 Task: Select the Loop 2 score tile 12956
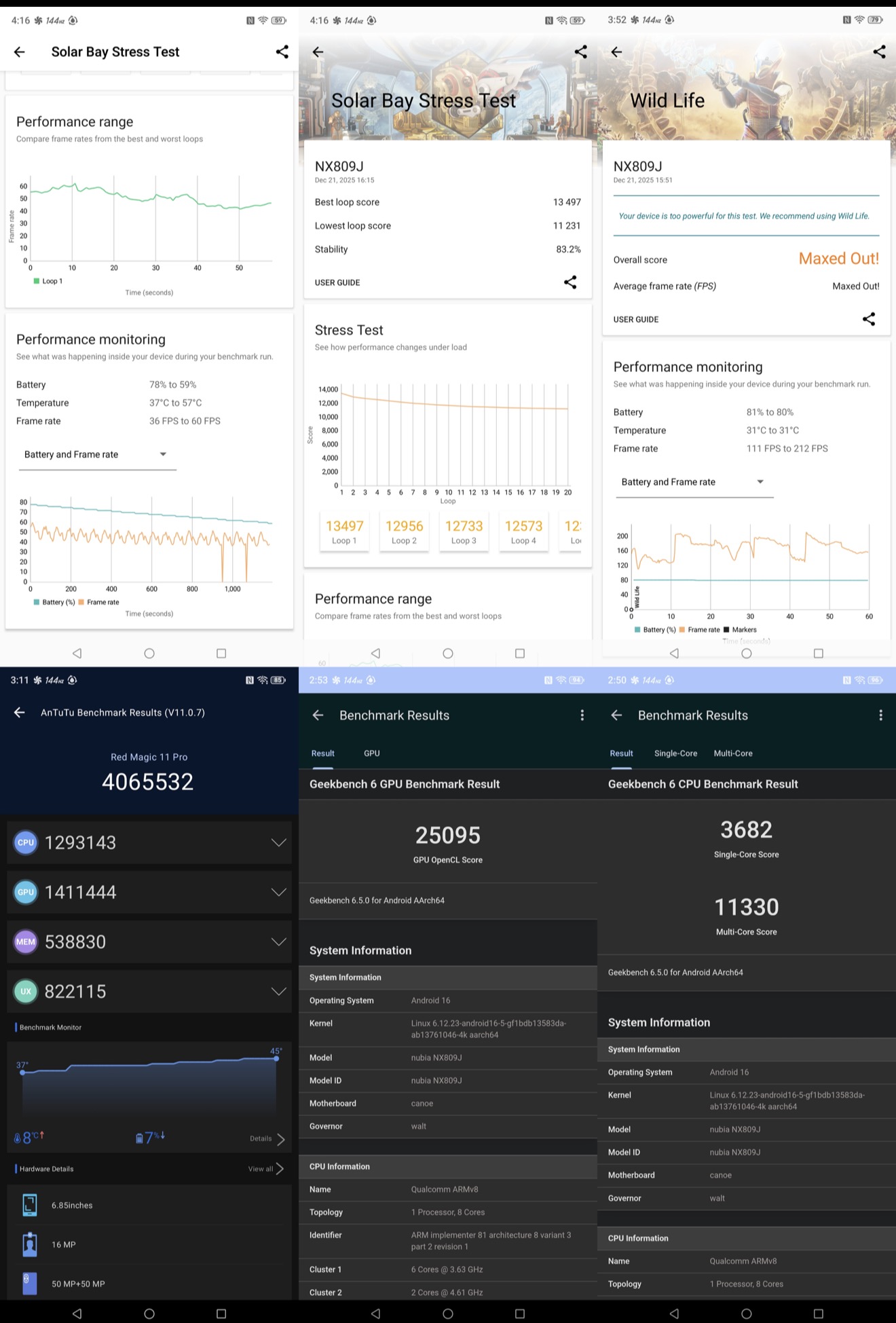click(404, 532)
